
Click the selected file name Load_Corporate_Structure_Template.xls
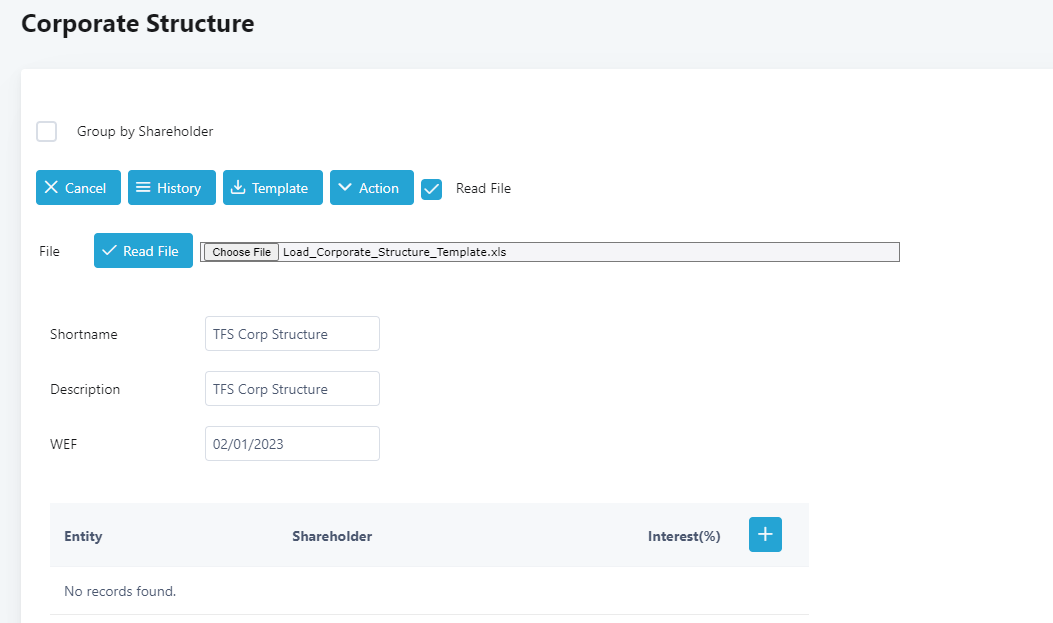pyautogui.click(x=395, y=252)
